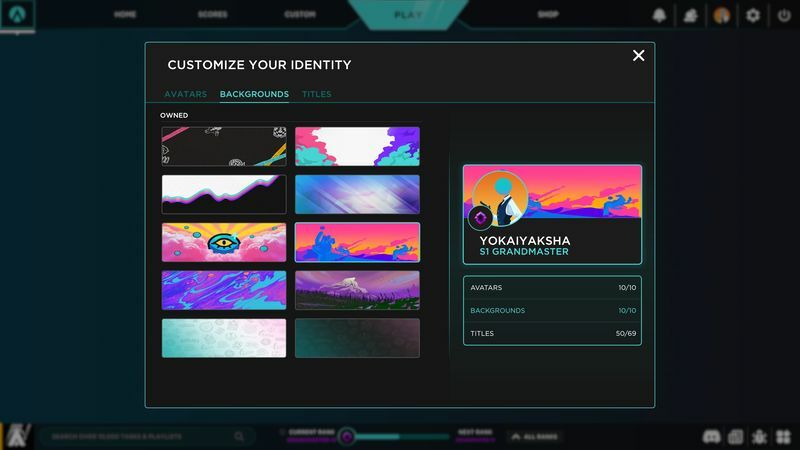Choose the blue diagonal streaks background

pos(357,194)
